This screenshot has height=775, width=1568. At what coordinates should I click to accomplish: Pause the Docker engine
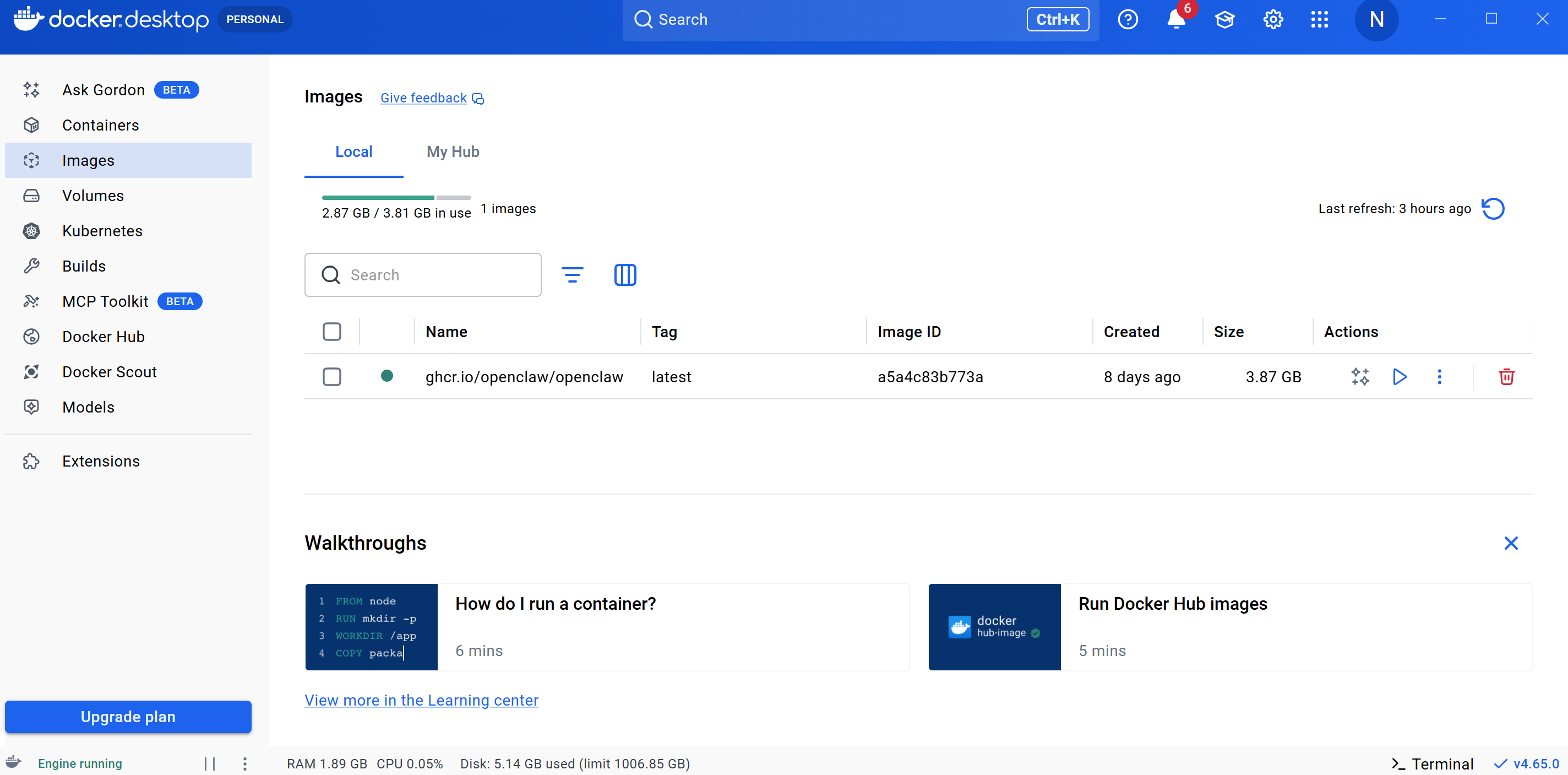pyautogui.click(x=210, y=763)
